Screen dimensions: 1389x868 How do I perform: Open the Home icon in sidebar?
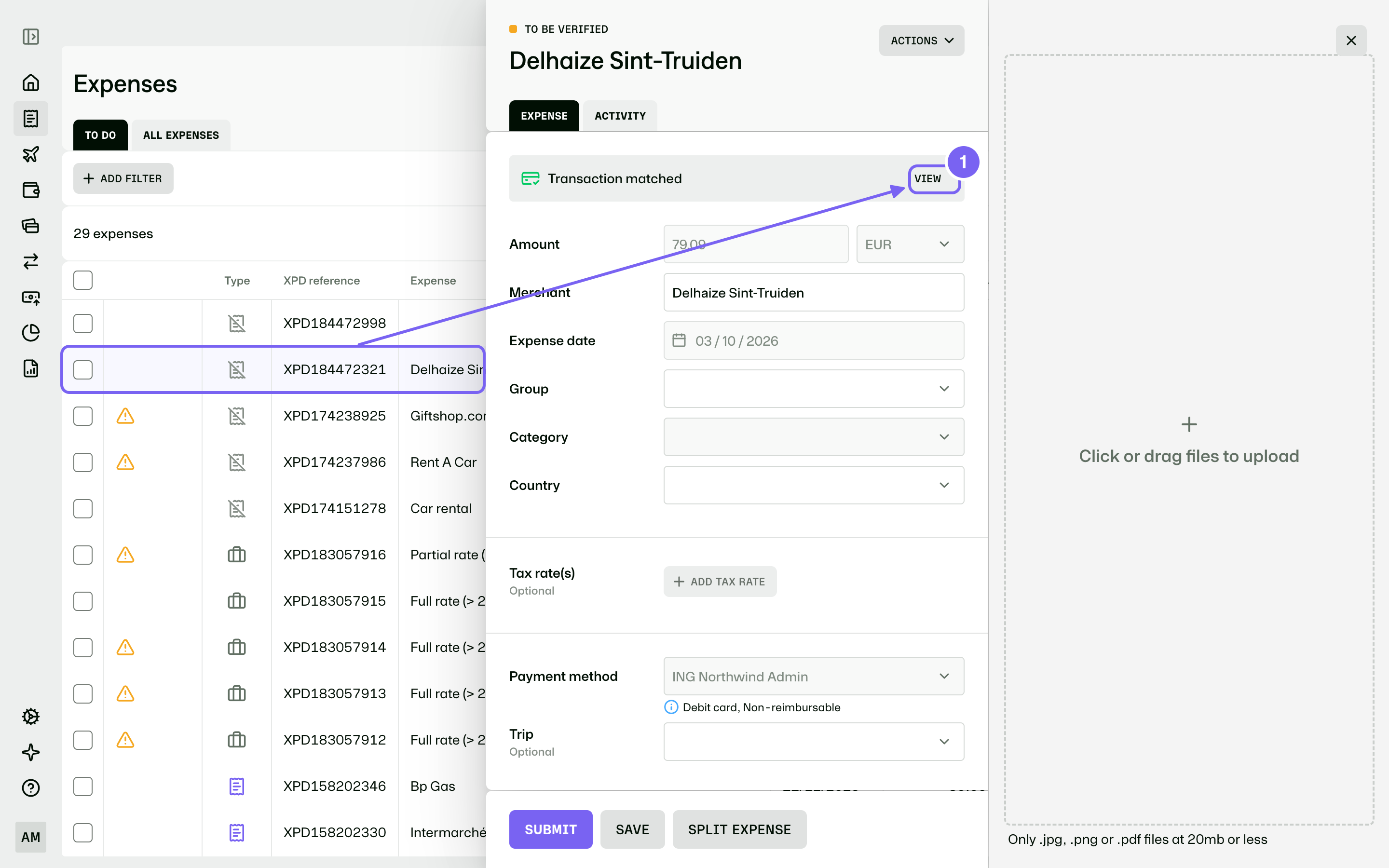[30, 82]
